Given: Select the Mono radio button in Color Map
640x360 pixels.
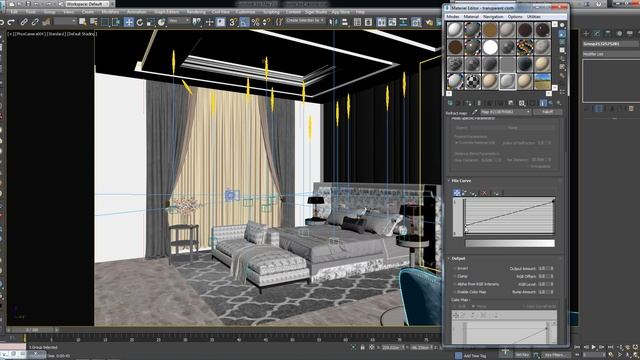Looking at the screenshot, I should [473, 306].
